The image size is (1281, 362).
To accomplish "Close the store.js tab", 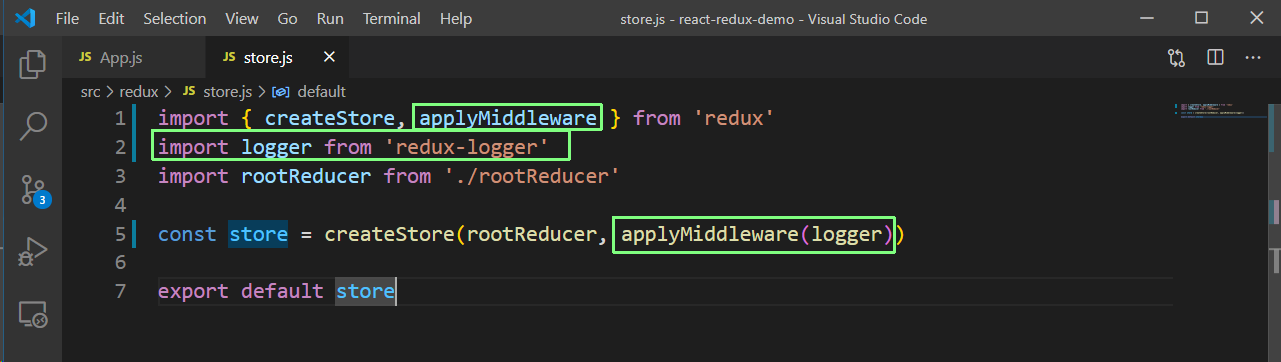I will (329, 57).
